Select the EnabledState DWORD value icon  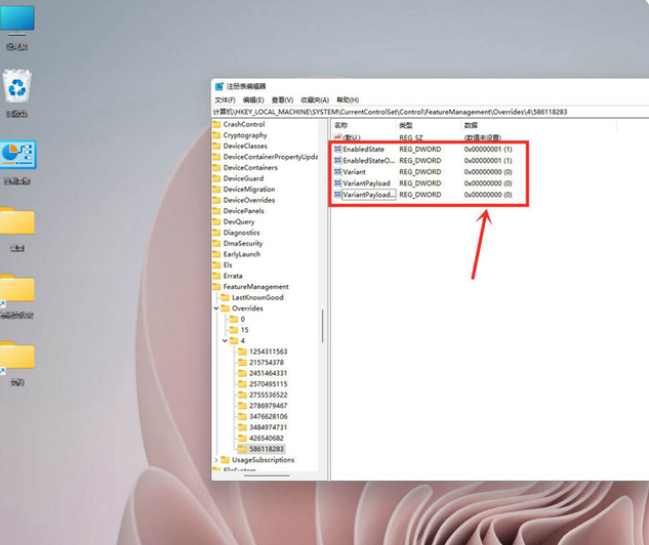pos(338,149)
